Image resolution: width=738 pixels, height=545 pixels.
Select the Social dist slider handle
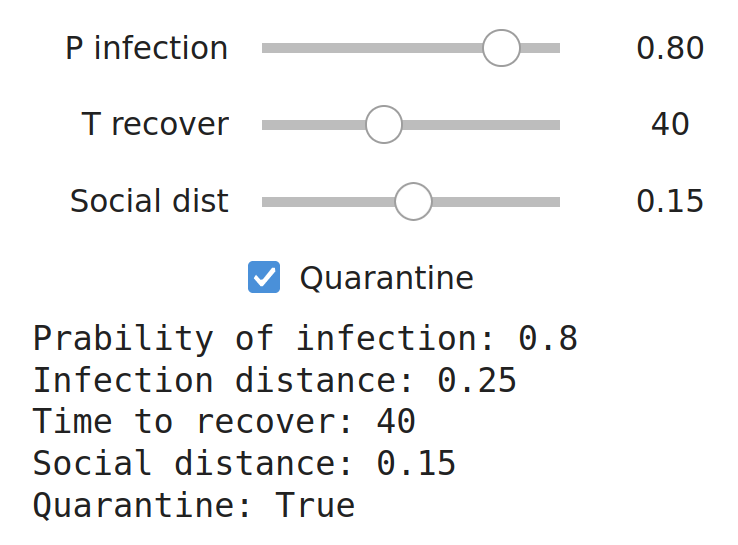[413, 201]
